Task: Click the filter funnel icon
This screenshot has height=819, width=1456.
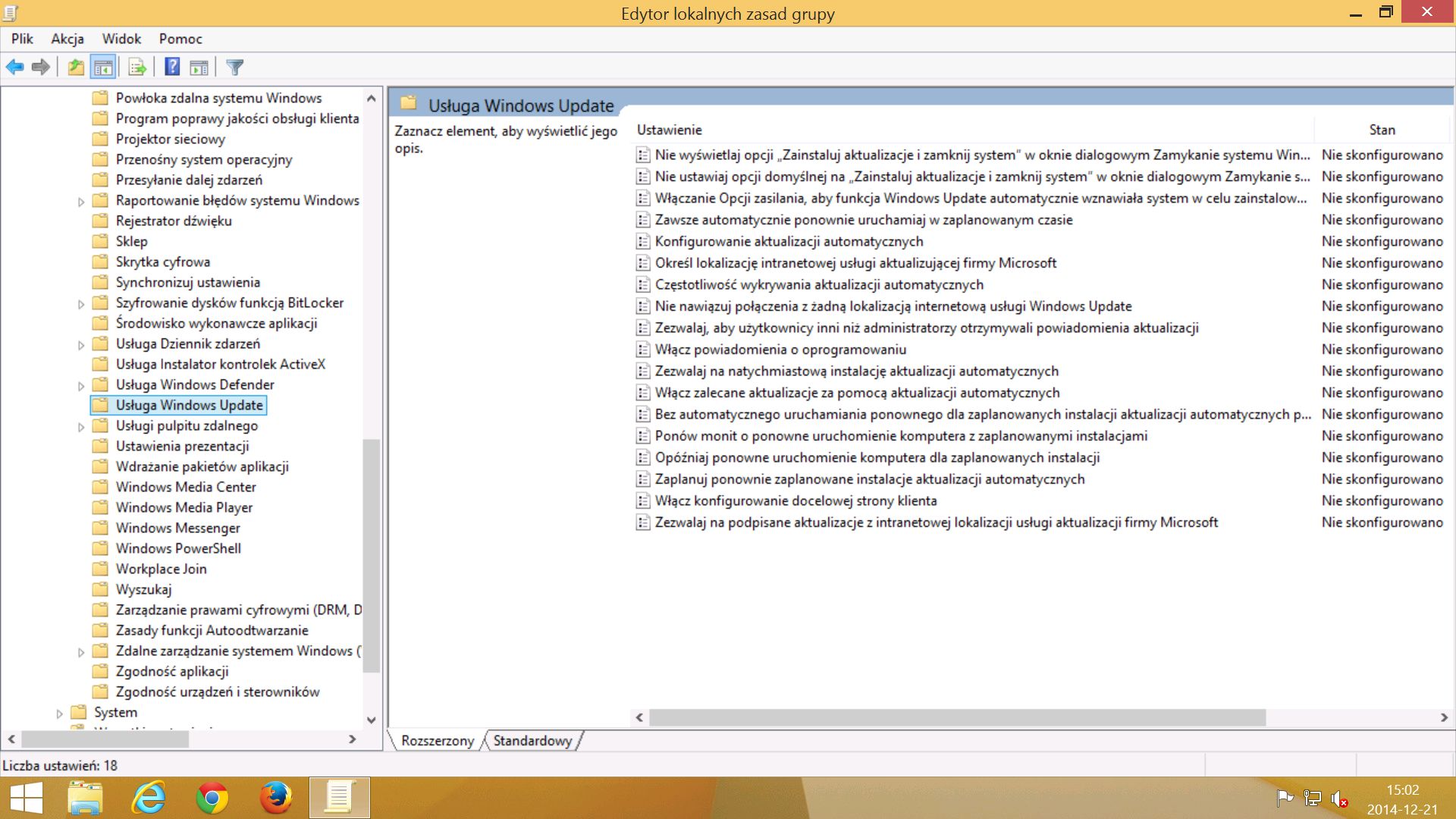Action: [x=235, y=67]
